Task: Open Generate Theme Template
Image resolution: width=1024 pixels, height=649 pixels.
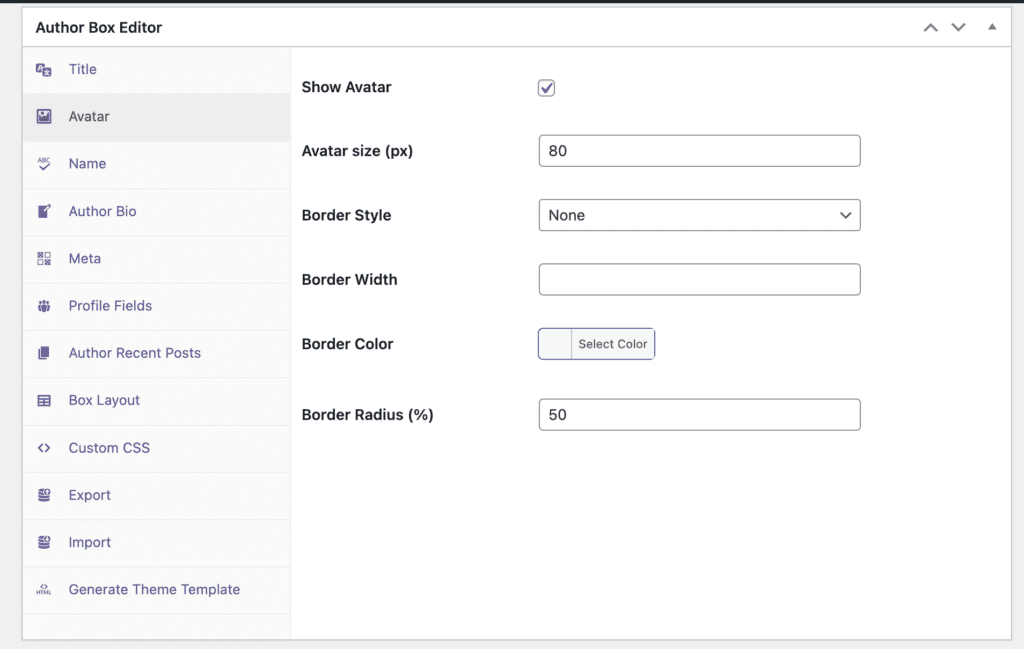Action: (x=154, y=590)
